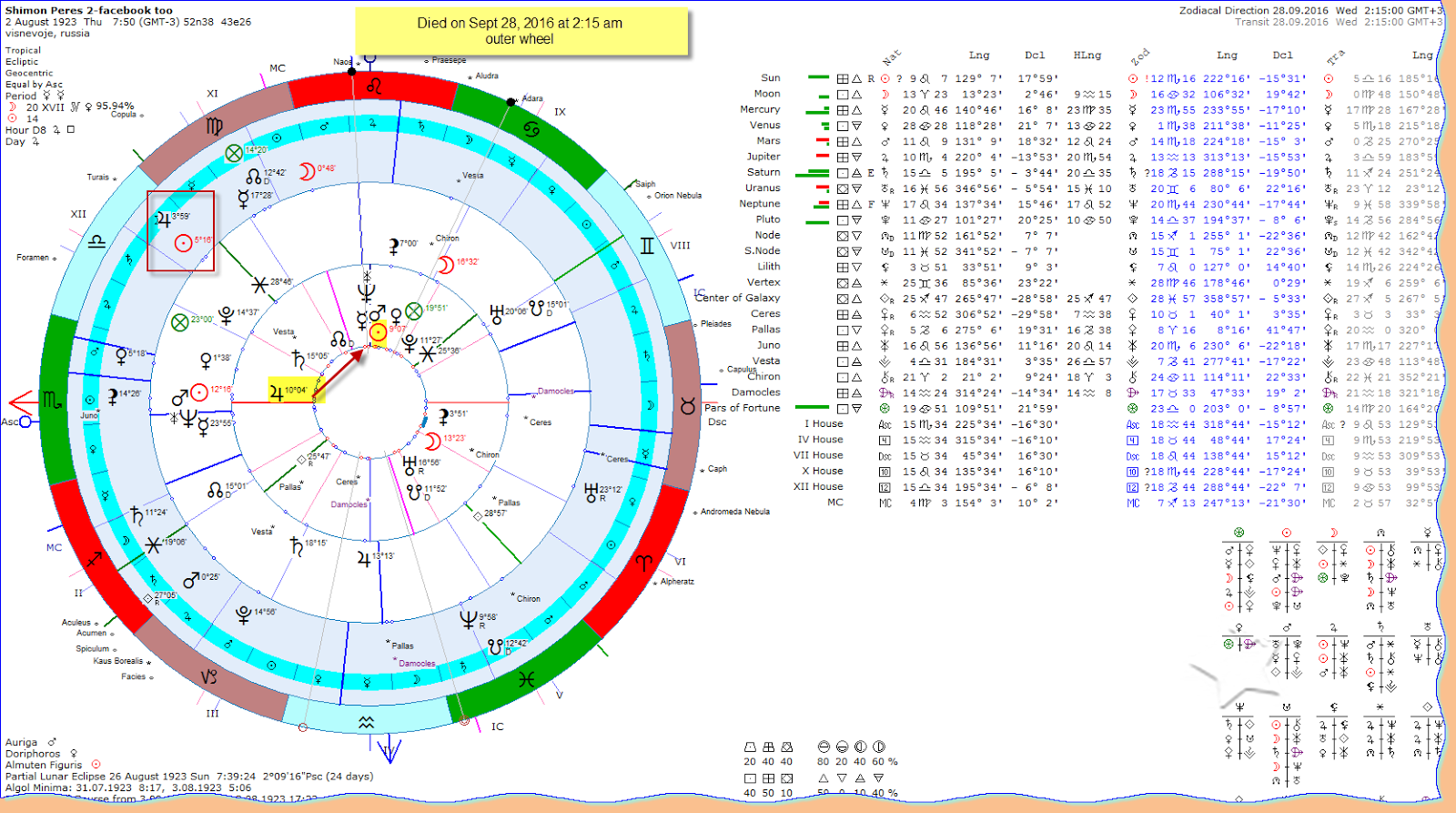Select the Aries glyph on the zodiac ring
The image size is (1456, 813).
click(x=644, y=564)
